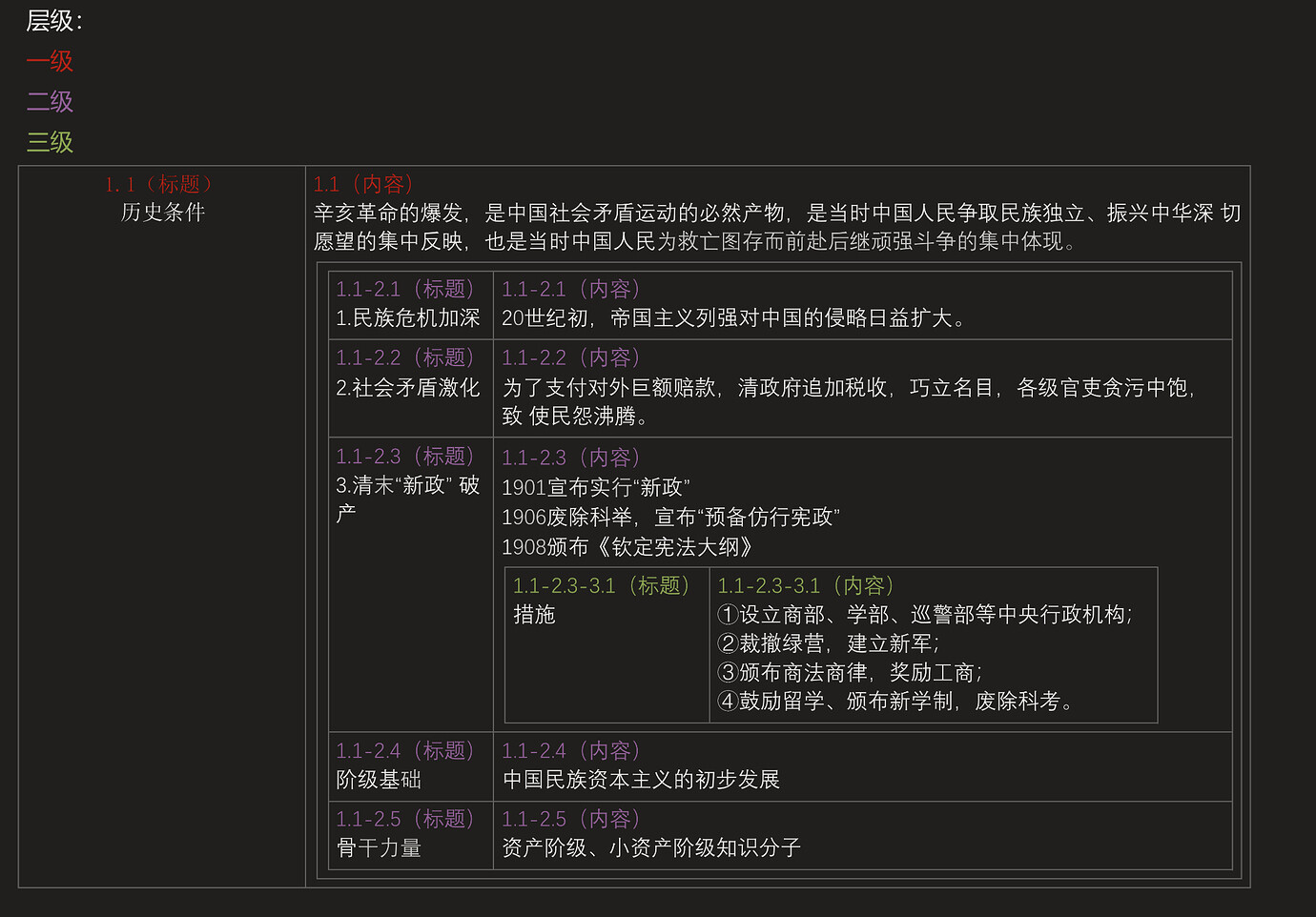Click the green 三级 legend text

click(50, 142)
